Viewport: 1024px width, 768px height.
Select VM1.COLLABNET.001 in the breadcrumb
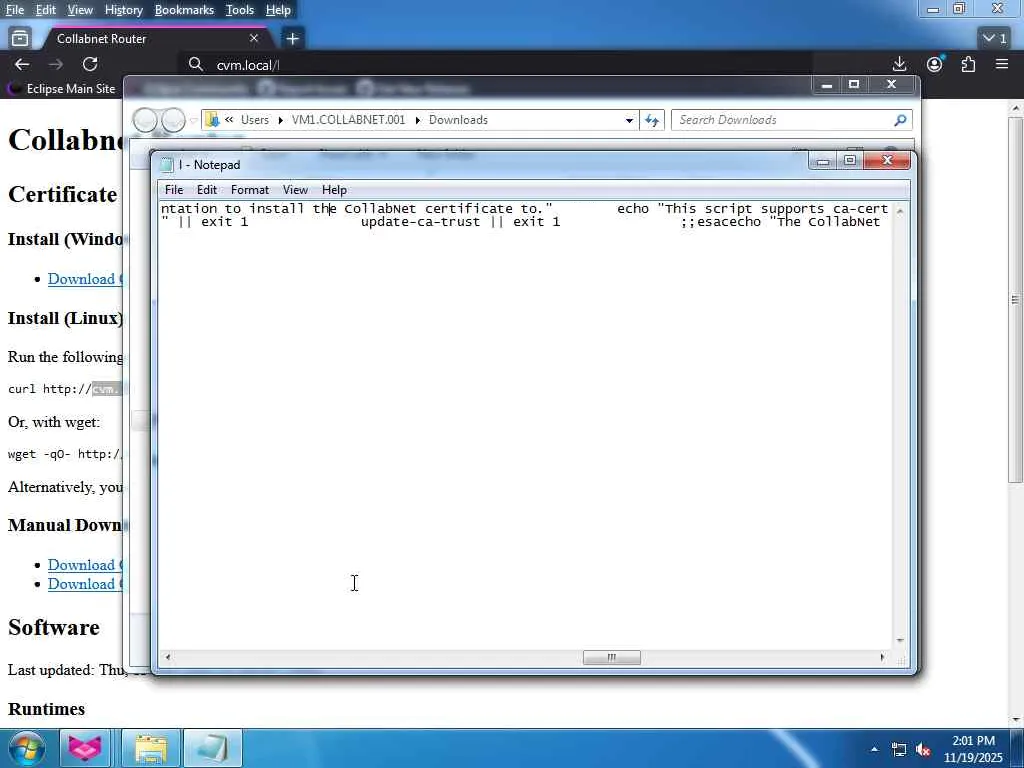pos(348,120)
